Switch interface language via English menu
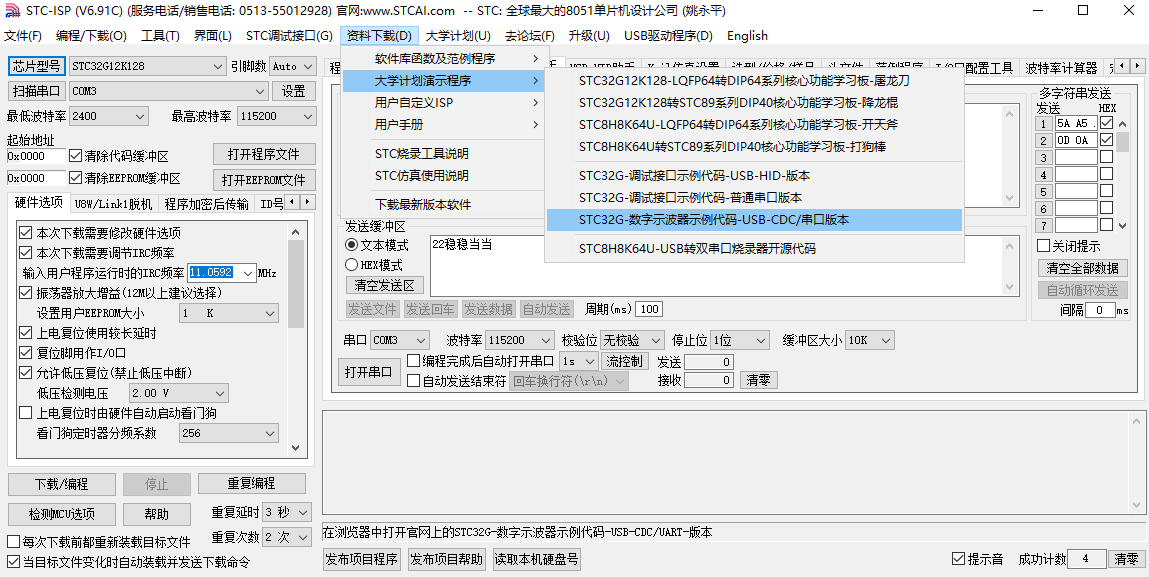The height and width of the screenshot is (577, 1149). (x=747, y=35)
